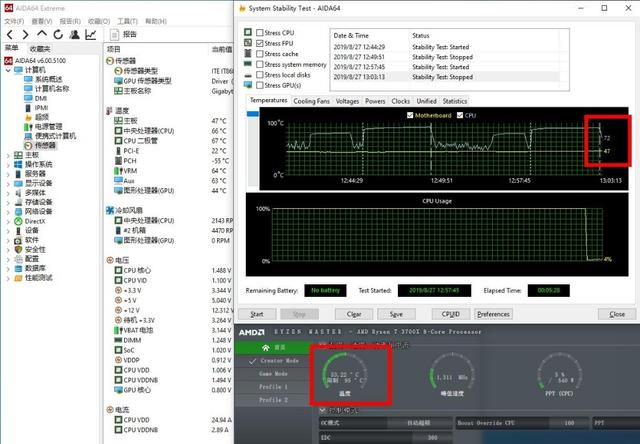
Task: Switch to the Voltages tab
Action: [x=347, y=101]
